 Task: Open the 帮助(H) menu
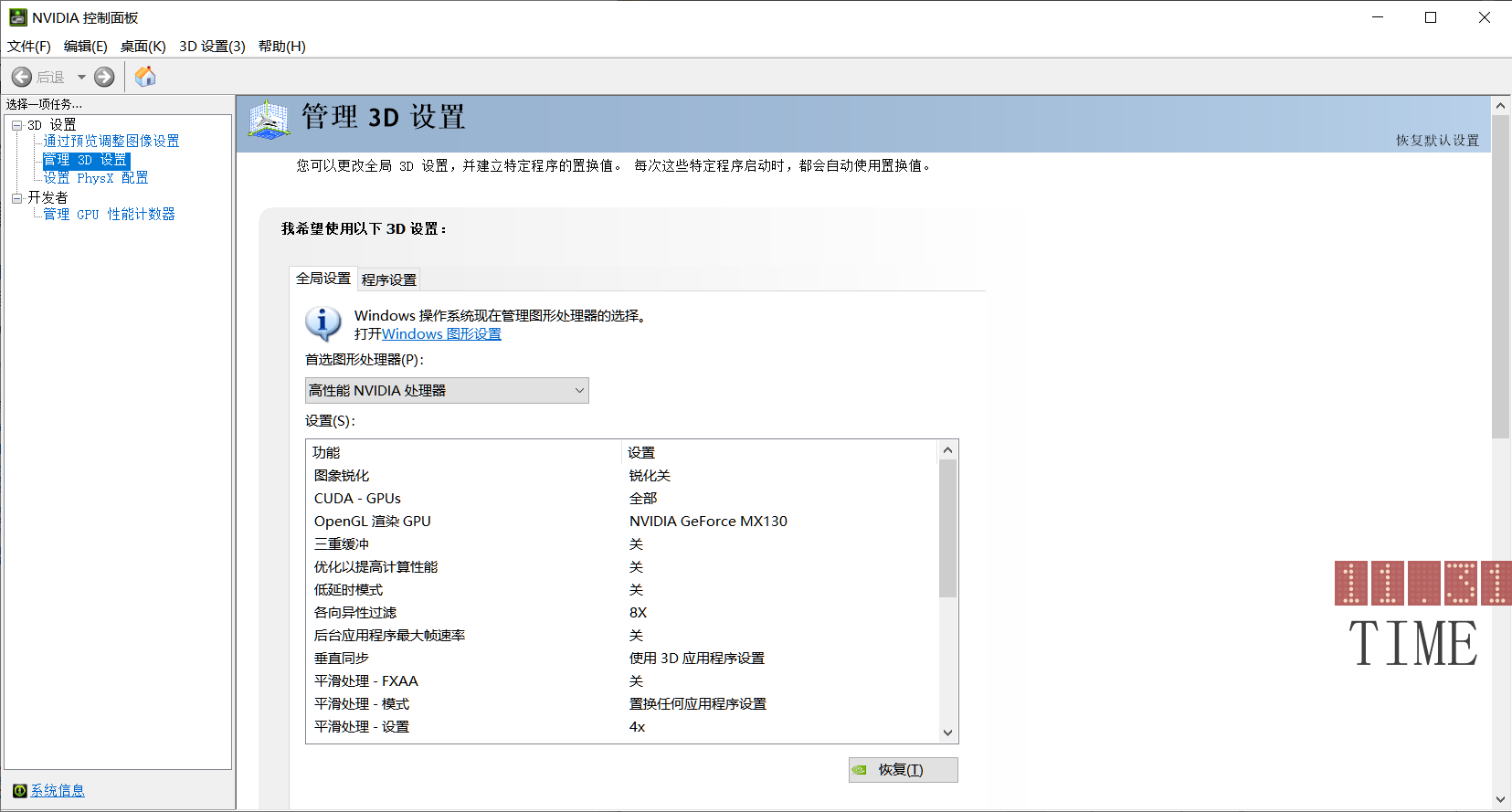point(282,47)
